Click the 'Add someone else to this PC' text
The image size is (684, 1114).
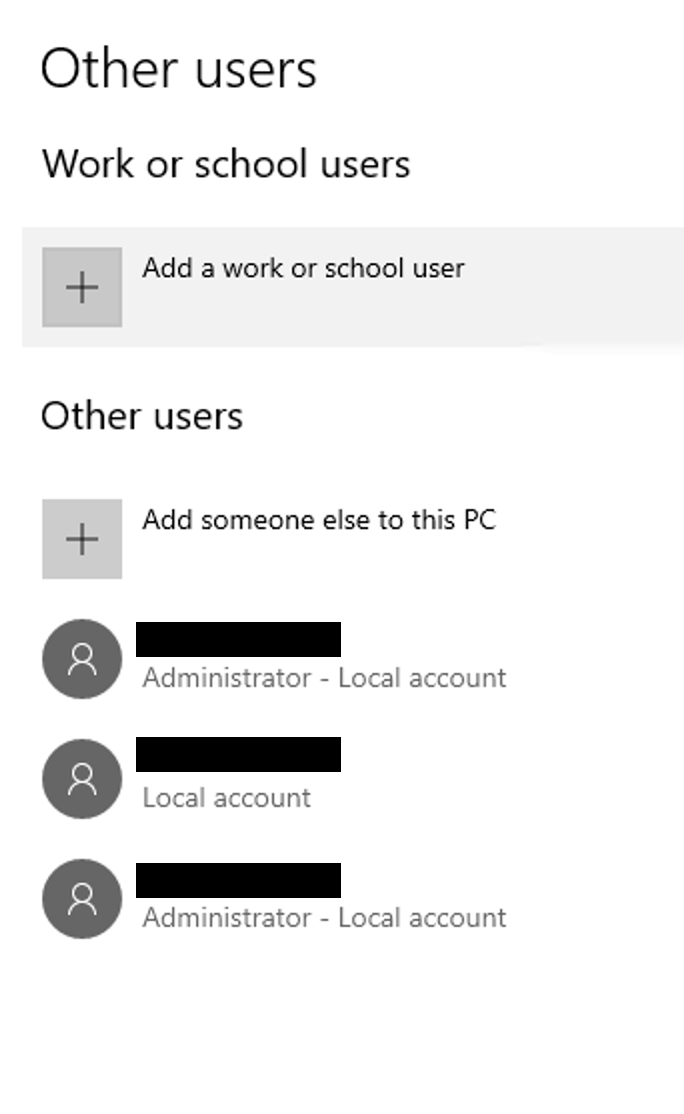[318, 520]
